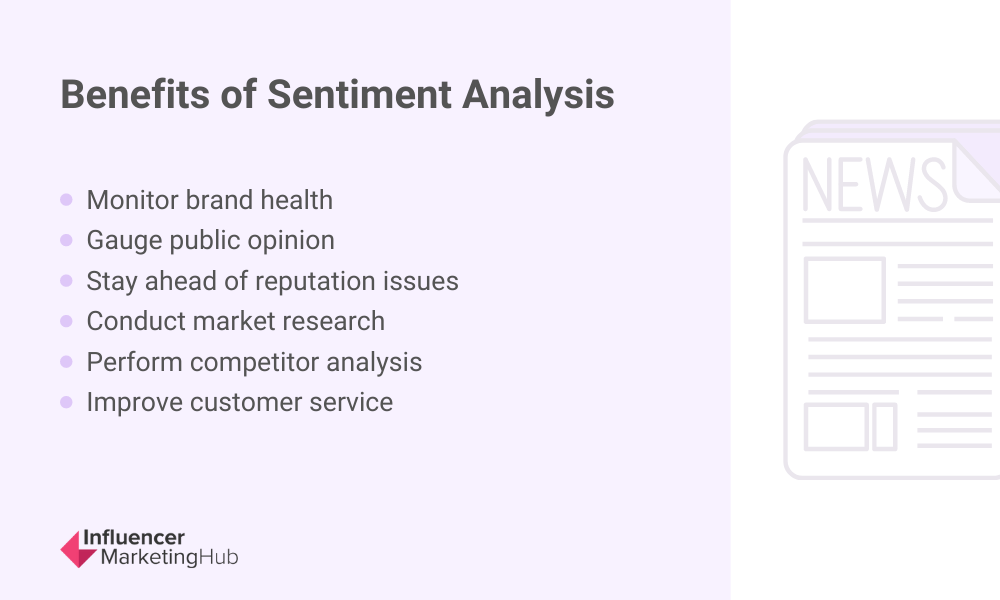Click the newspaper illustration icon
Screen dimensions: 1000x600
coord(892,300)
